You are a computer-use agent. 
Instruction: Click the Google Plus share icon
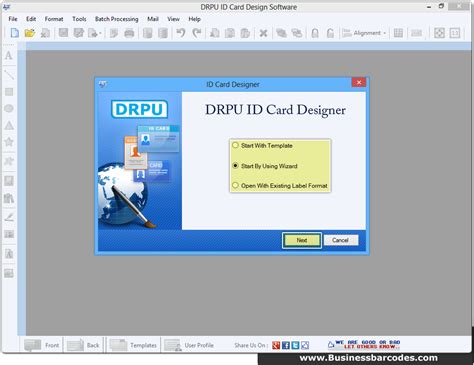[x=276, y=345]
